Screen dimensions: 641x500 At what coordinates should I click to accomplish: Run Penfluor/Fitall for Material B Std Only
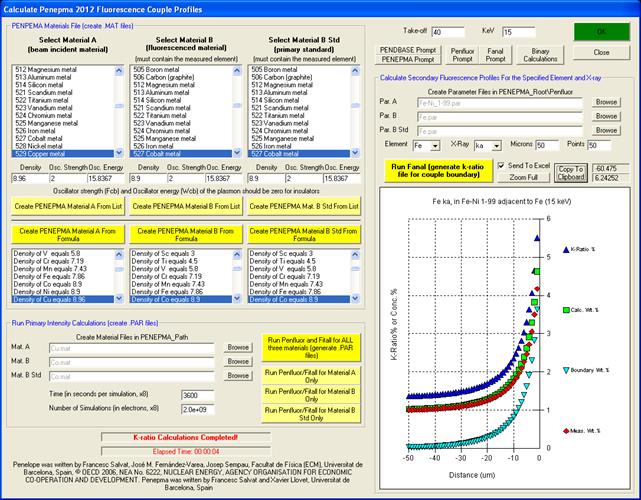[x=311, y=414]
